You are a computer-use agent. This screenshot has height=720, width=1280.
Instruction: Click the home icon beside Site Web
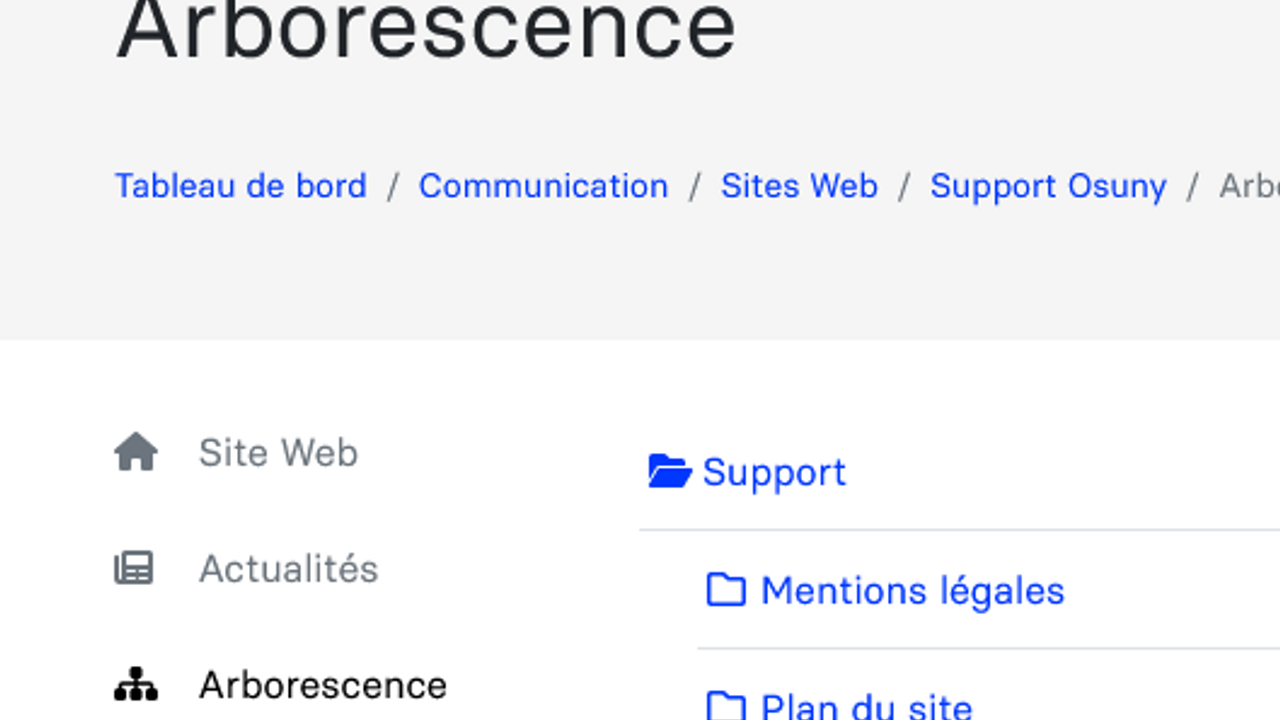(136, 453)
